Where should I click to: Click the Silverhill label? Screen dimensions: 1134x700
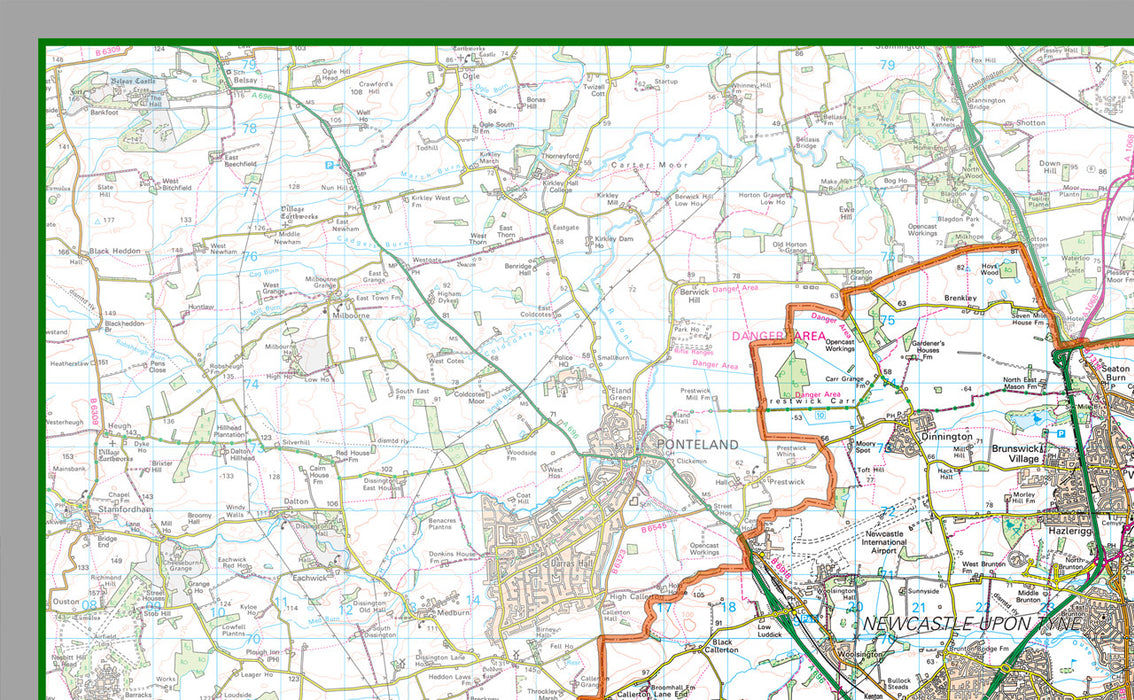coord(296,442)
